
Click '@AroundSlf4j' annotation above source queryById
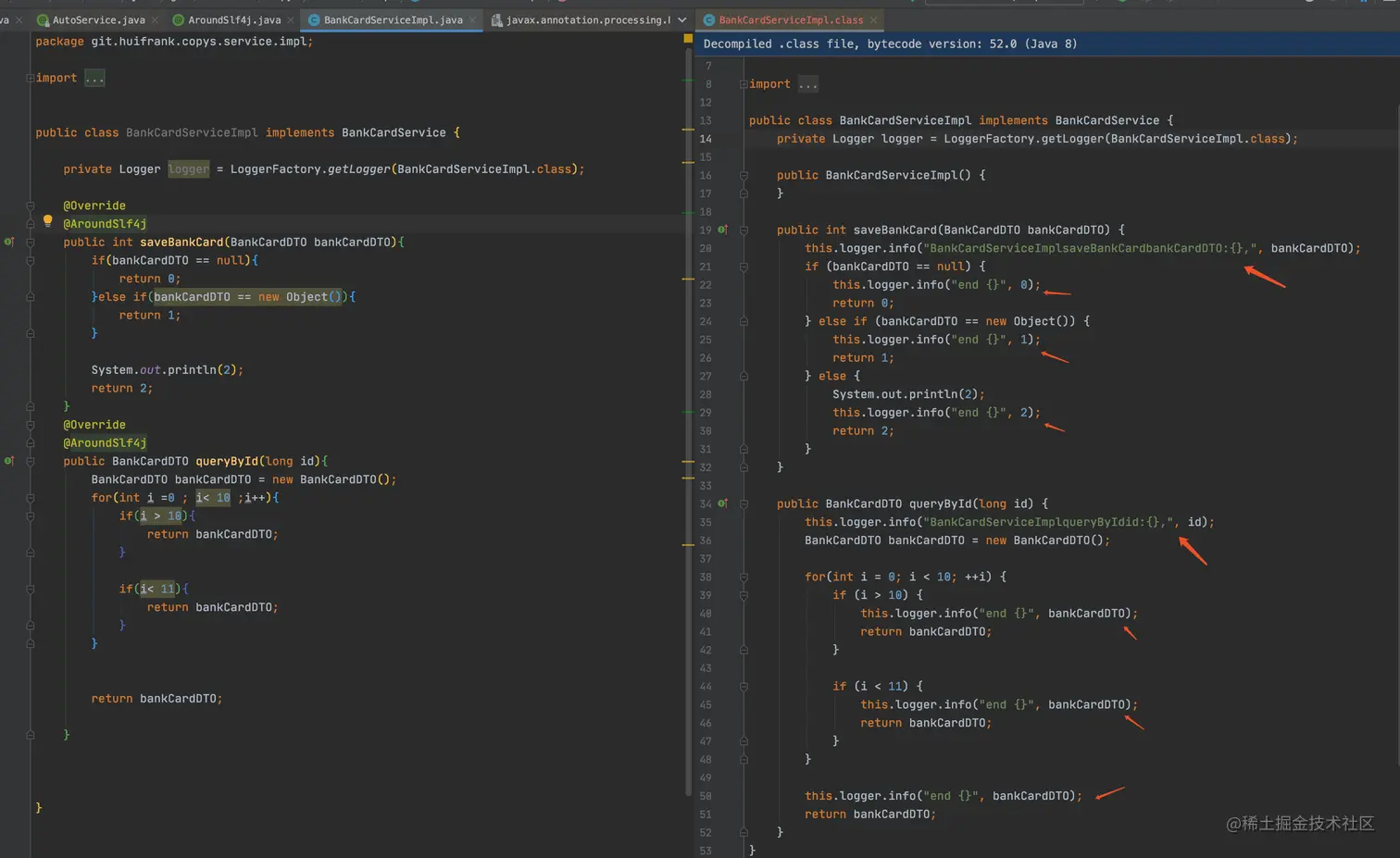[105, 442]
